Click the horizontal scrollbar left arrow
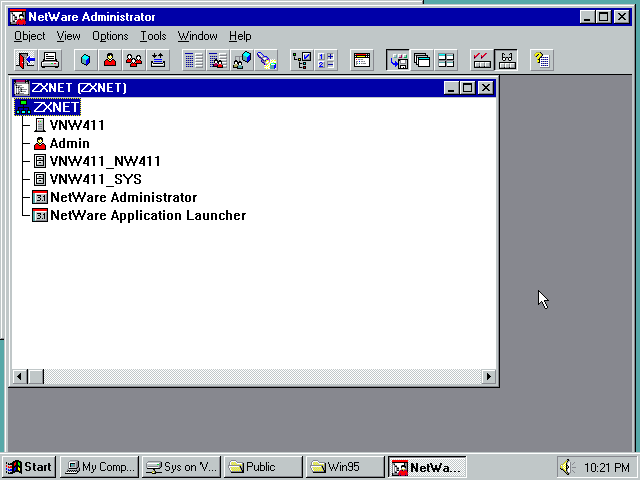The width and height of the screenshot is (640, 480). pyautogui.click(x=20, y=376)
